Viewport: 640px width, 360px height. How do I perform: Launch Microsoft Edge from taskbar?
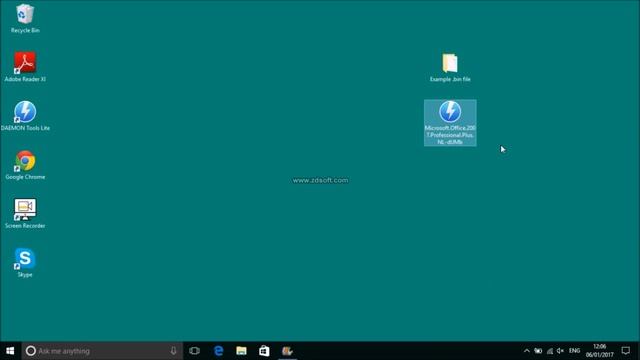[x=219, y=351]
